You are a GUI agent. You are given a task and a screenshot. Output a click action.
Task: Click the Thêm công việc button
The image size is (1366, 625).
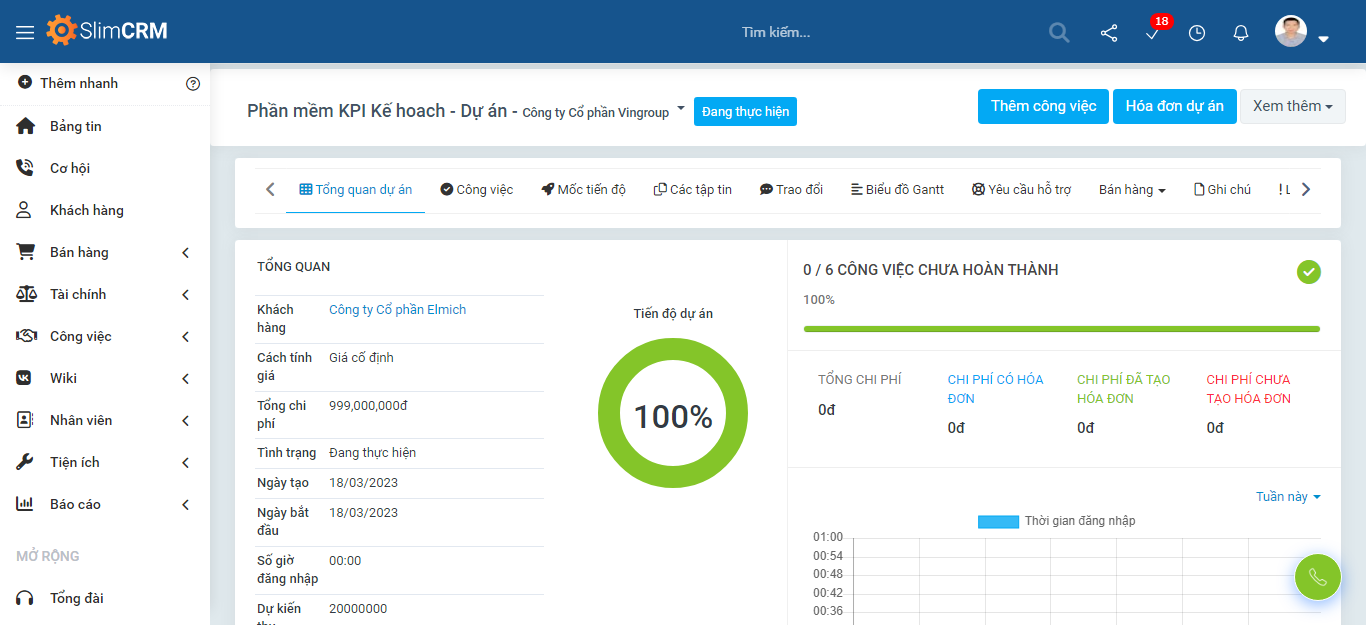point(1043,106)
